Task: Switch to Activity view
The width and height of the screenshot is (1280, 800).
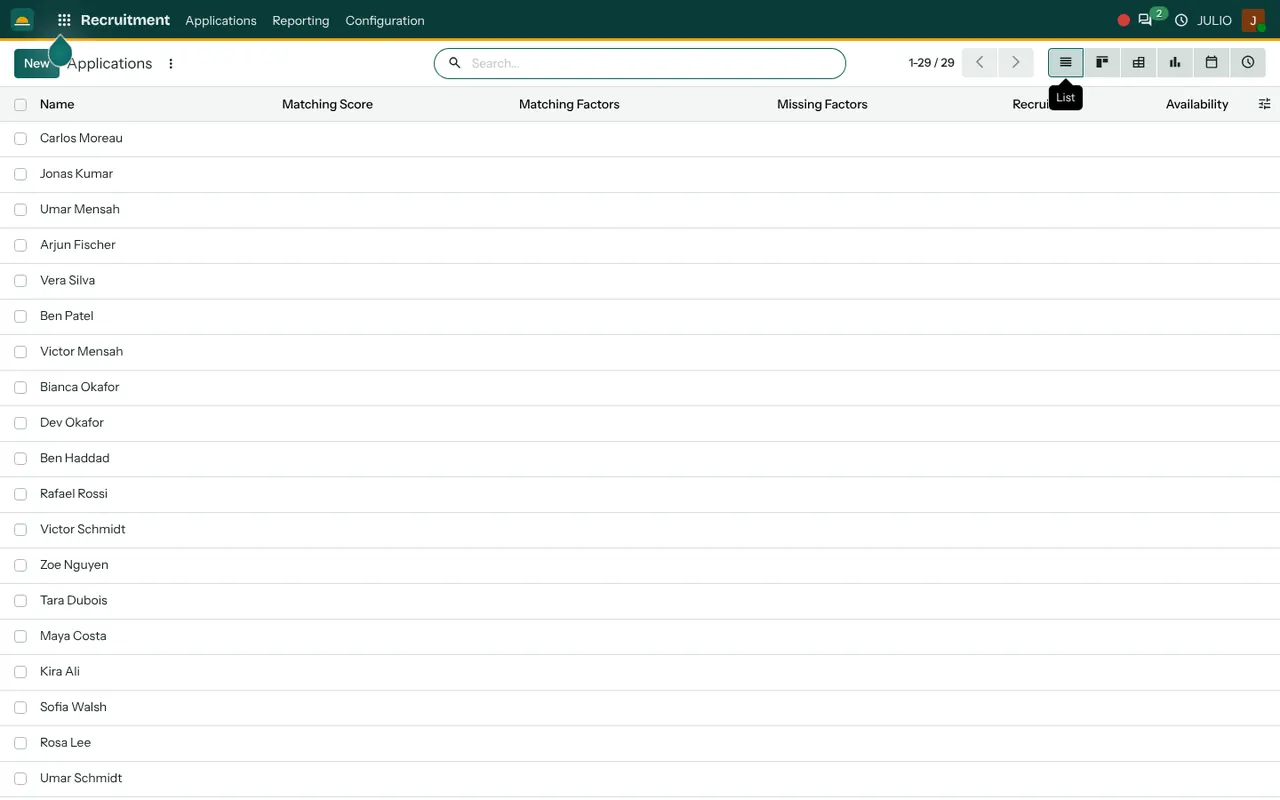Action: [1248, 62]
